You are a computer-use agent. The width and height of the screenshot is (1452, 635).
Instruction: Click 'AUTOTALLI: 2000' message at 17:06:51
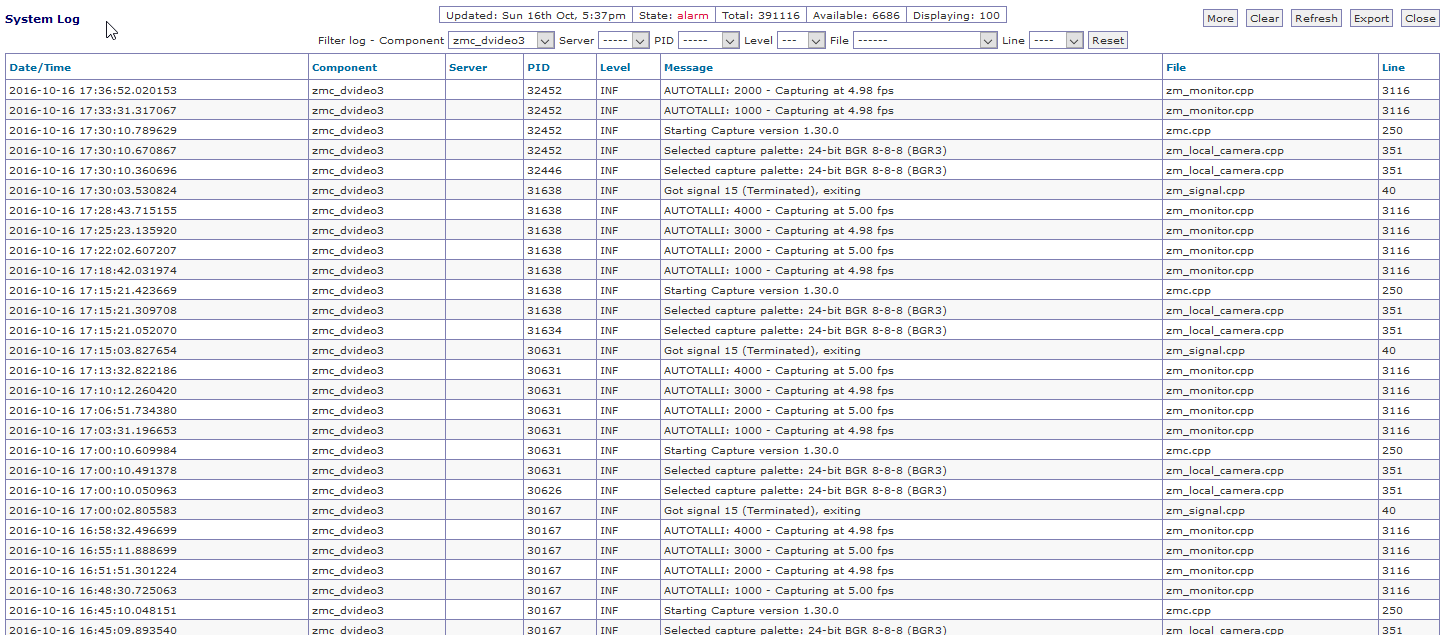pyautogui.click(x=779, y=411)
